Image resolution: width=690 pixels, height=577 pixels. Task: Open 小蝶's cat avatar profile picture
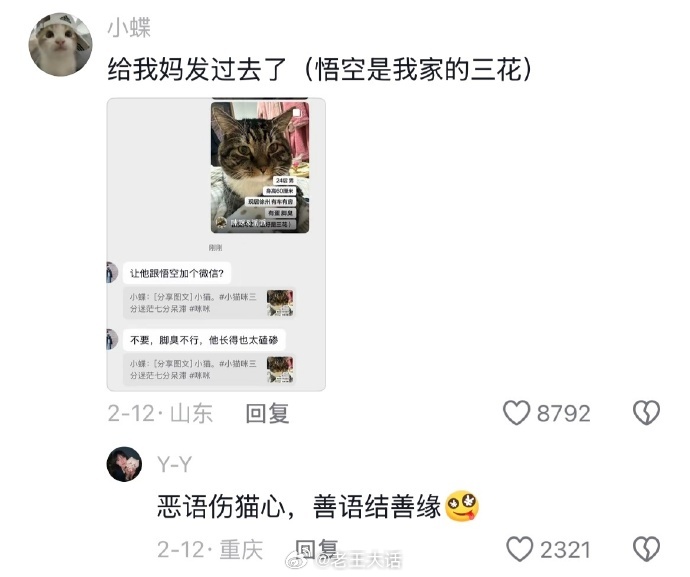click(x=60, y=44)
